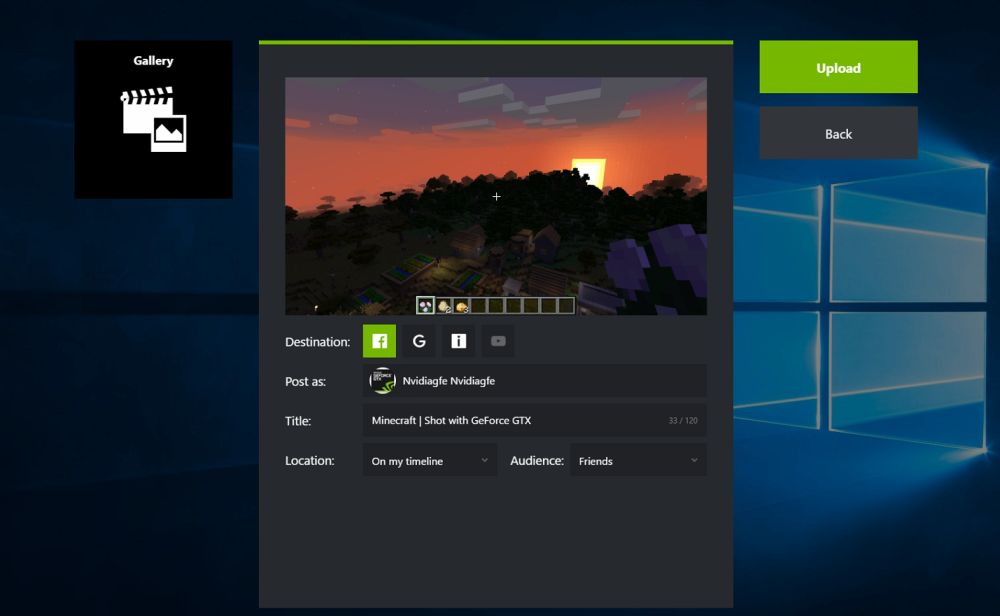Open the Location dropdown showing On my timeline

click(x=429, y=460)
